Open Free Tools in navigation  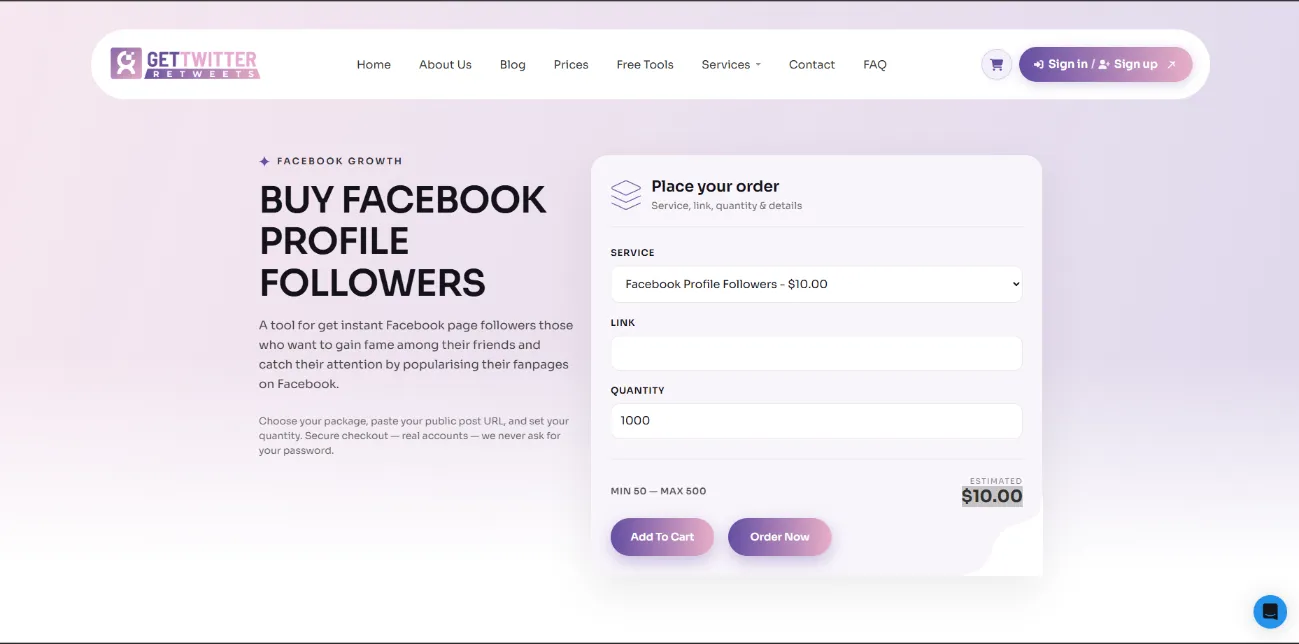tap(645, 64)
